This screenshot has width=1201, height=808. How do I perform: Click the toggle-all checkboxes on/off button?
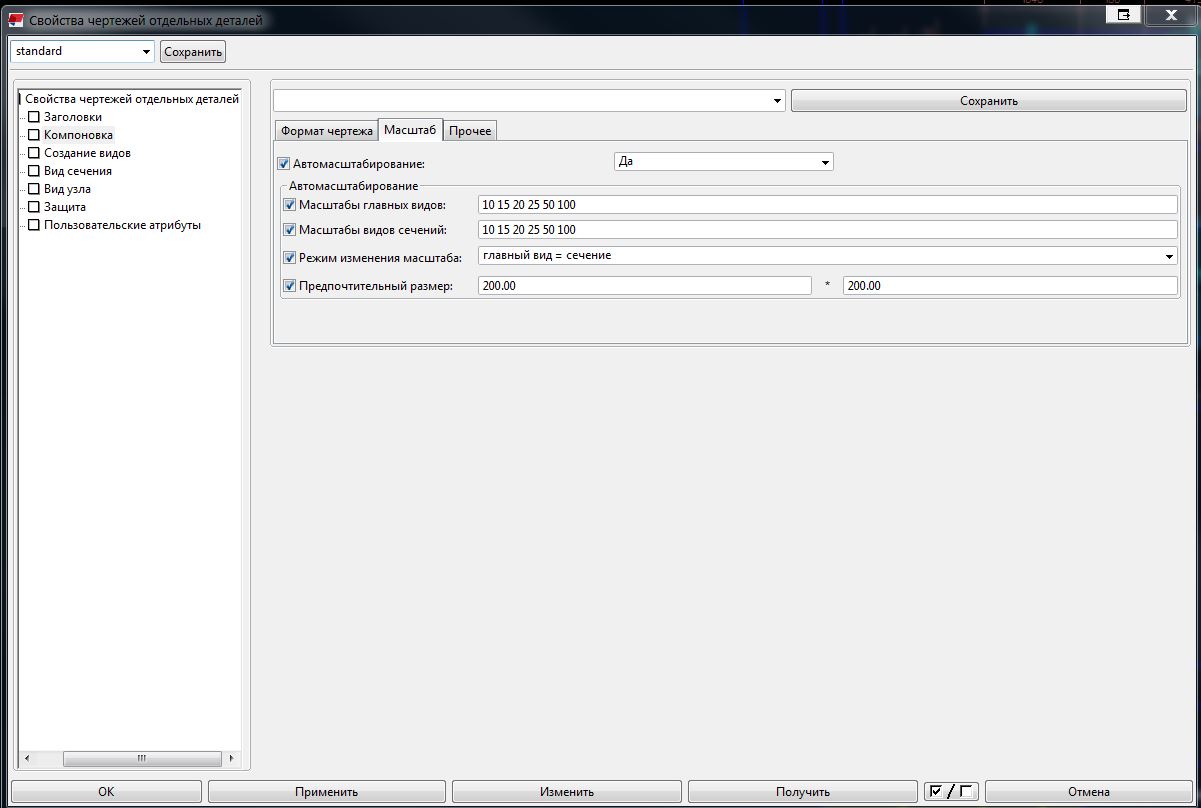950,791
